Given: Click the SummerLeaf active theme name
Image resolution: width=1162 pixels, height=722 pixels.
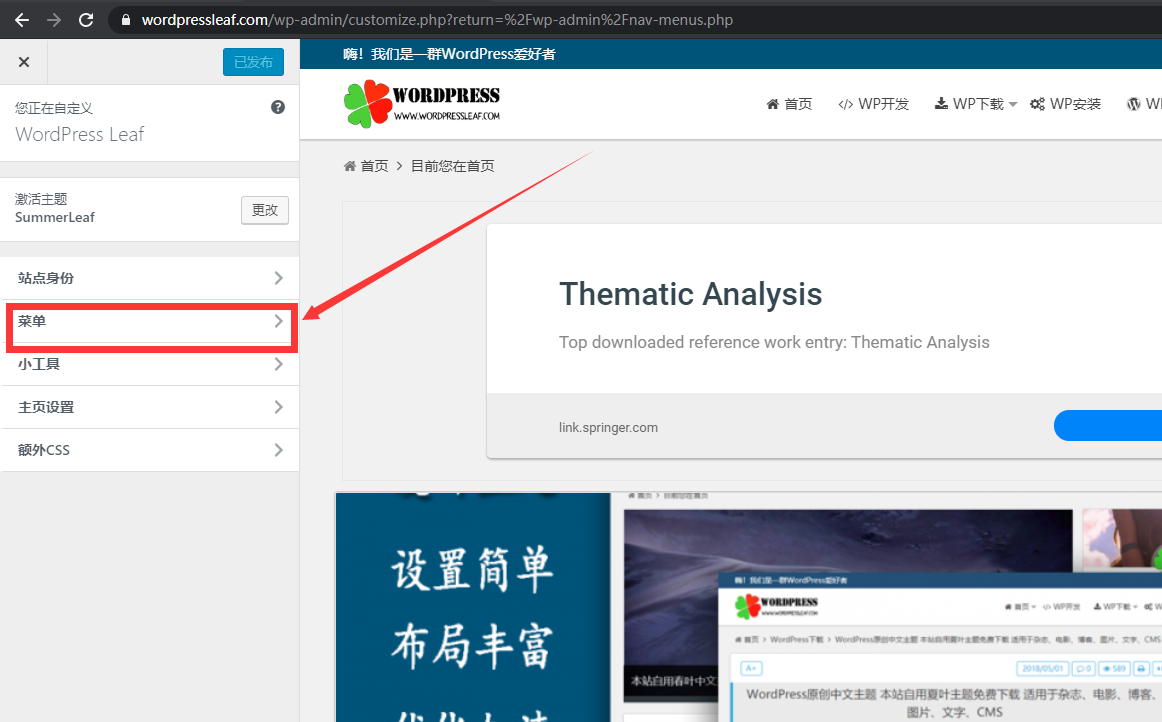Looking at the screenshot, I should click(x=55, y=217).
